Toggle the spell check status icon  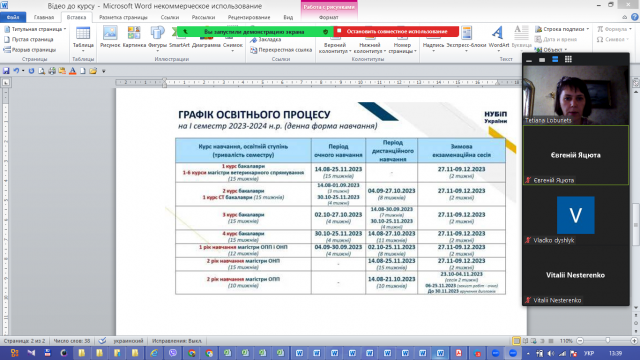coord(102,340)
